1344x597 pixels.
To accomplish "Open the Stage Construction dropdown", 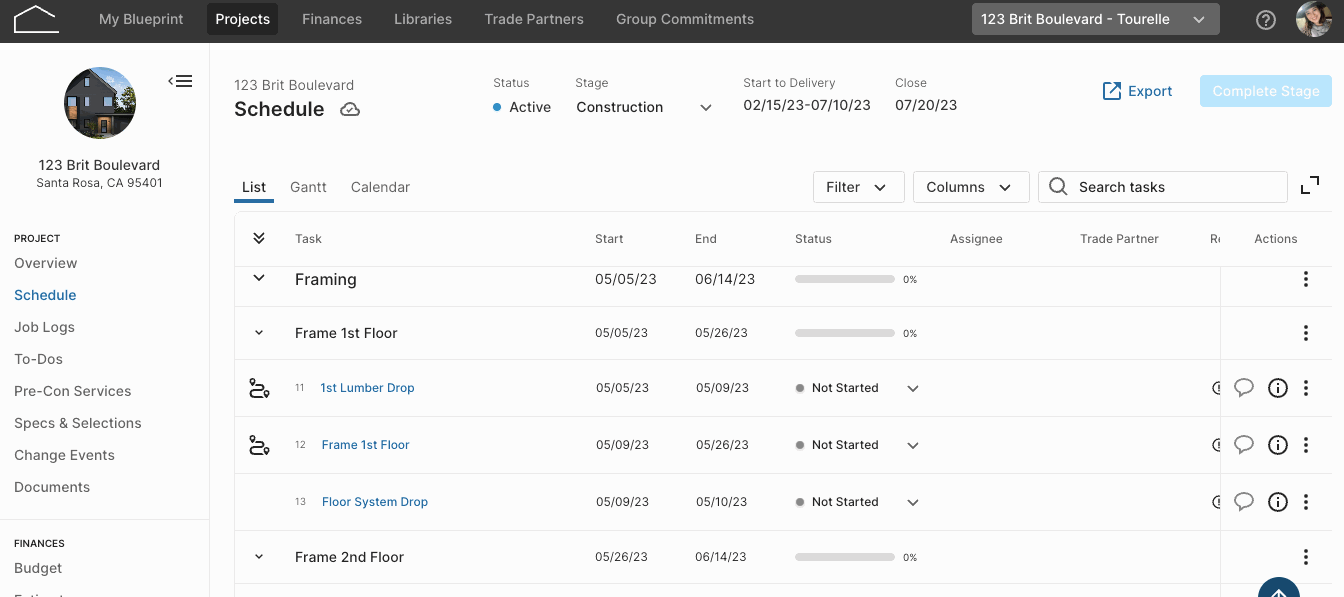I will point(644,107).
